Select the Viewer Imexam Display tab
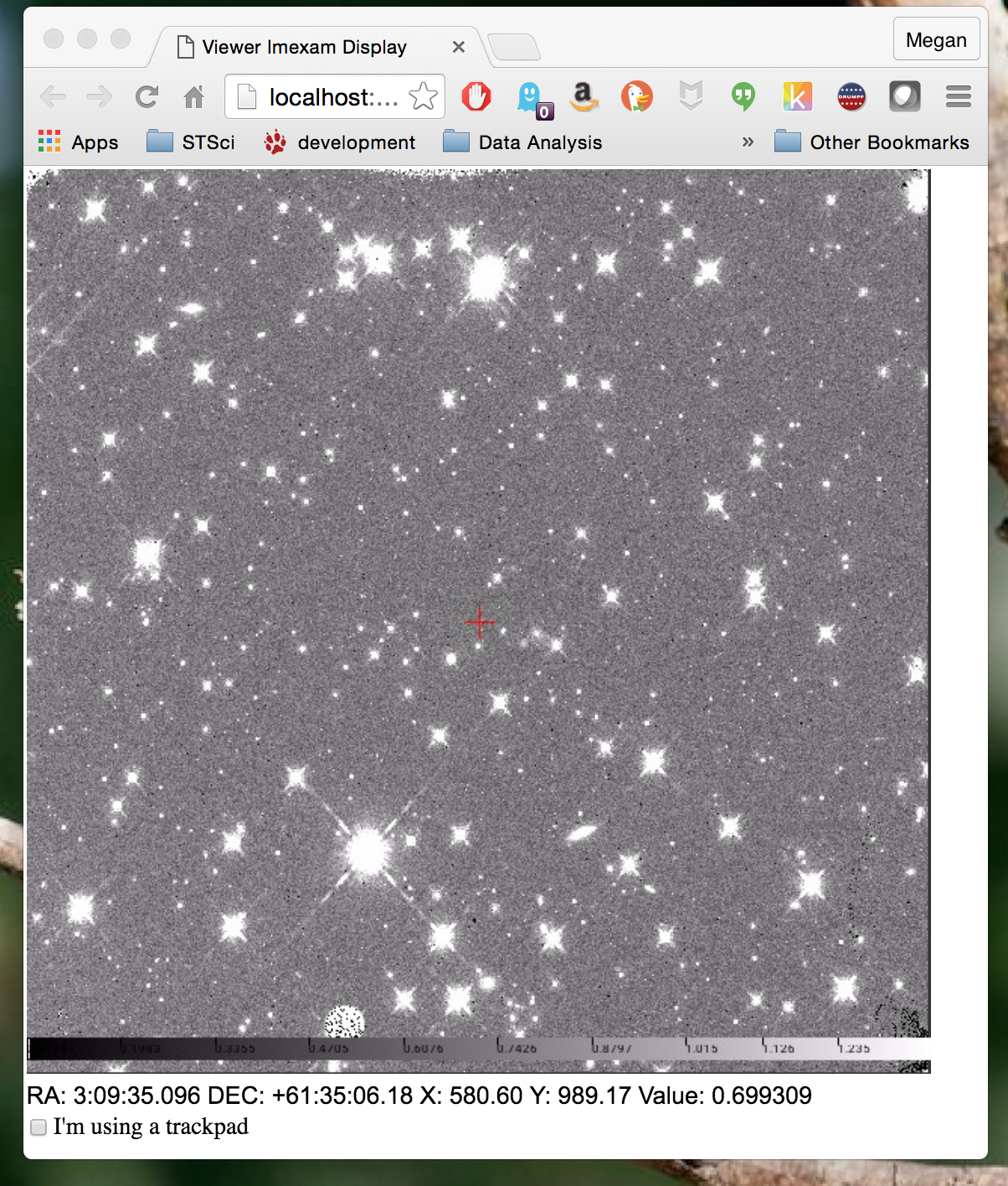 coord(305,48)
